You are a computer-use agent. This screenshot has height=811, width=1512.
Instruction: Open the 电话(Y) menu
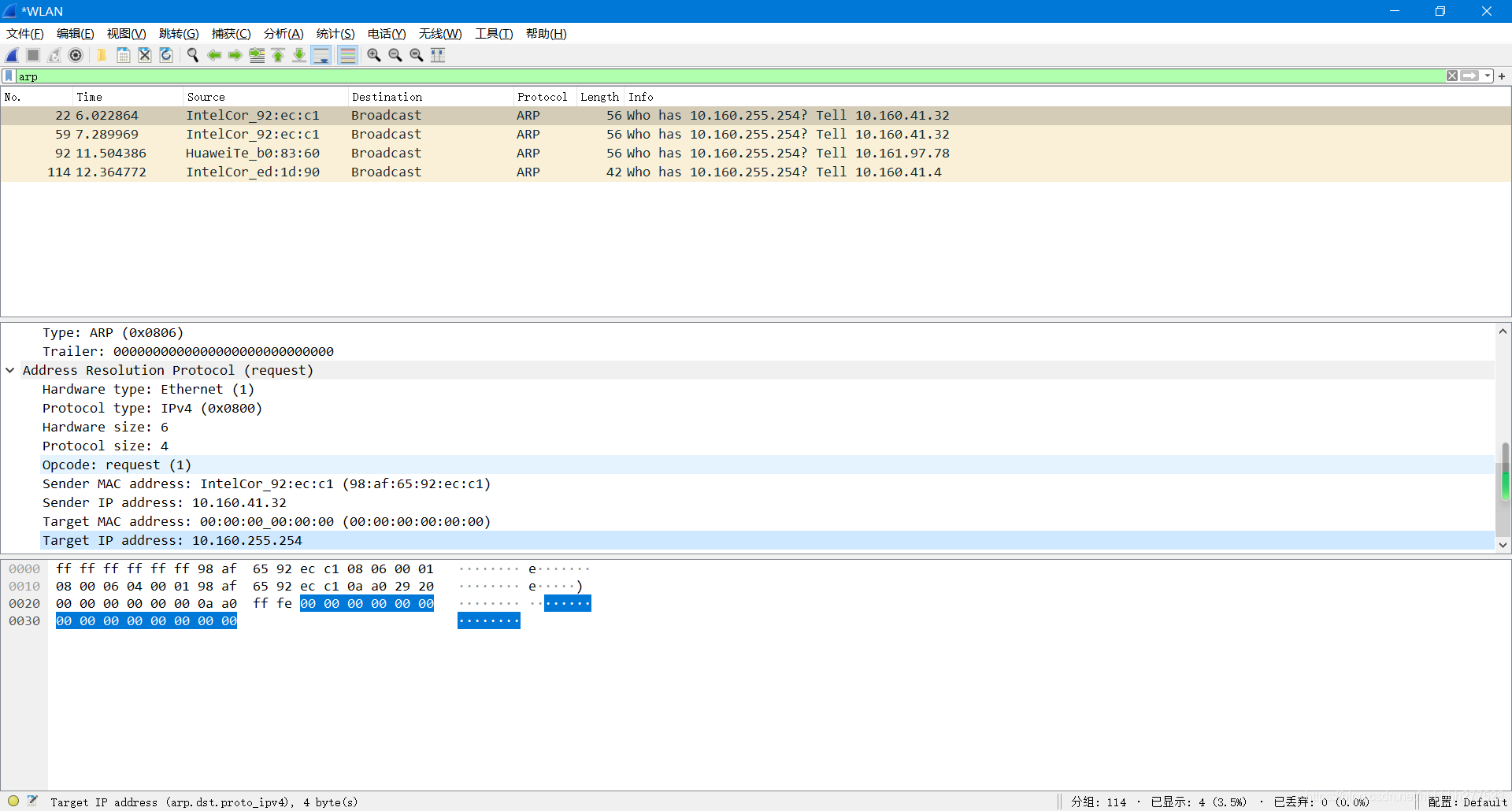[387, 34]
